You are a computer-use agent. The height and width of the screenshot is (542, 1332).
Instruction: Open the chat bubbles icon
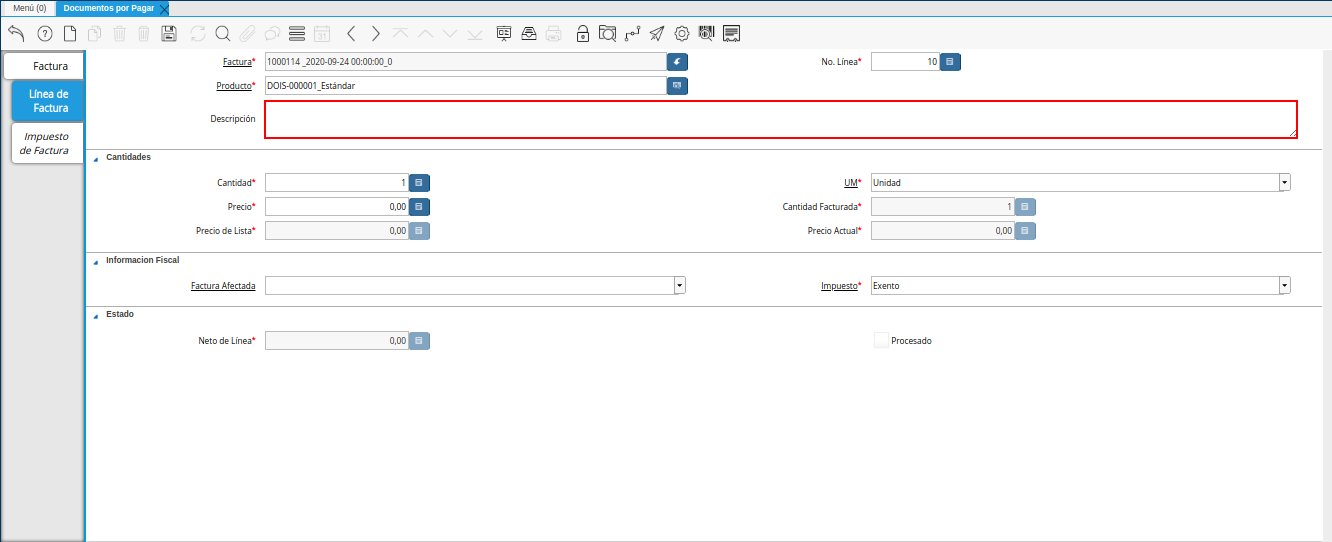click(x=271, y=33)
